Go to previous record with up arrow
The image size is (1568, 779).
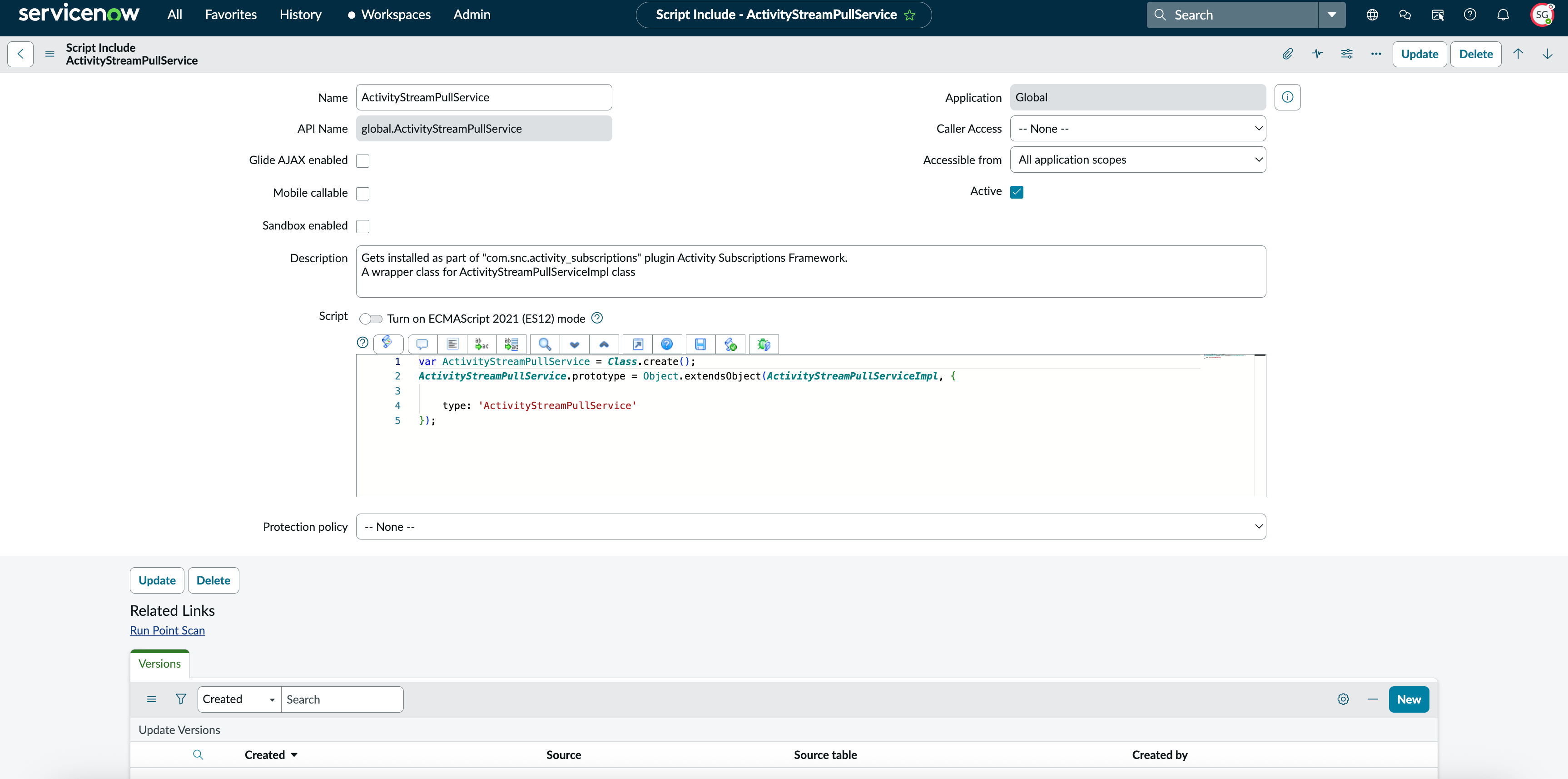(x=1518, y=54)
